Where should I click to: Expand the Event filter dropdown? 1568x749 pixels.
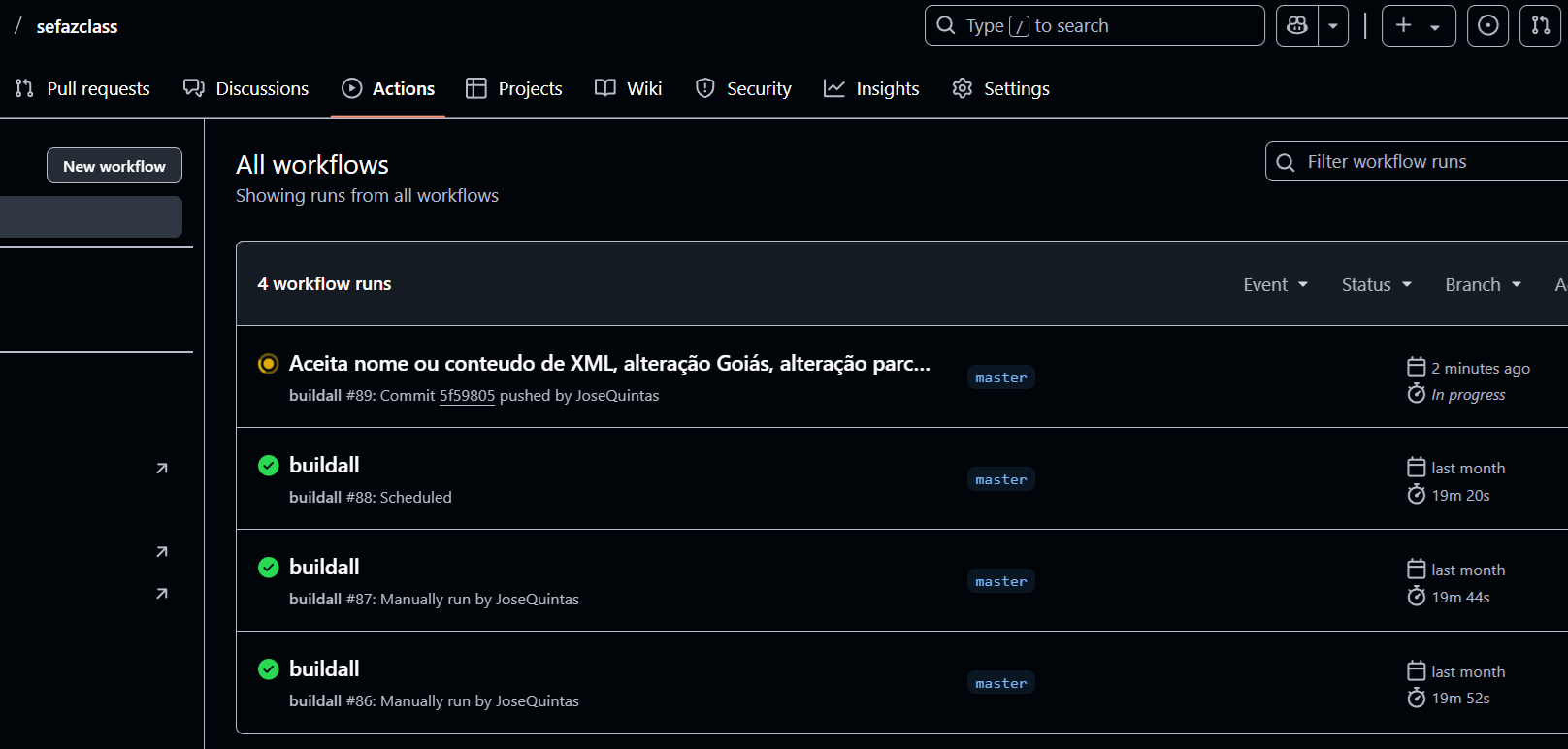point(1275,284)
